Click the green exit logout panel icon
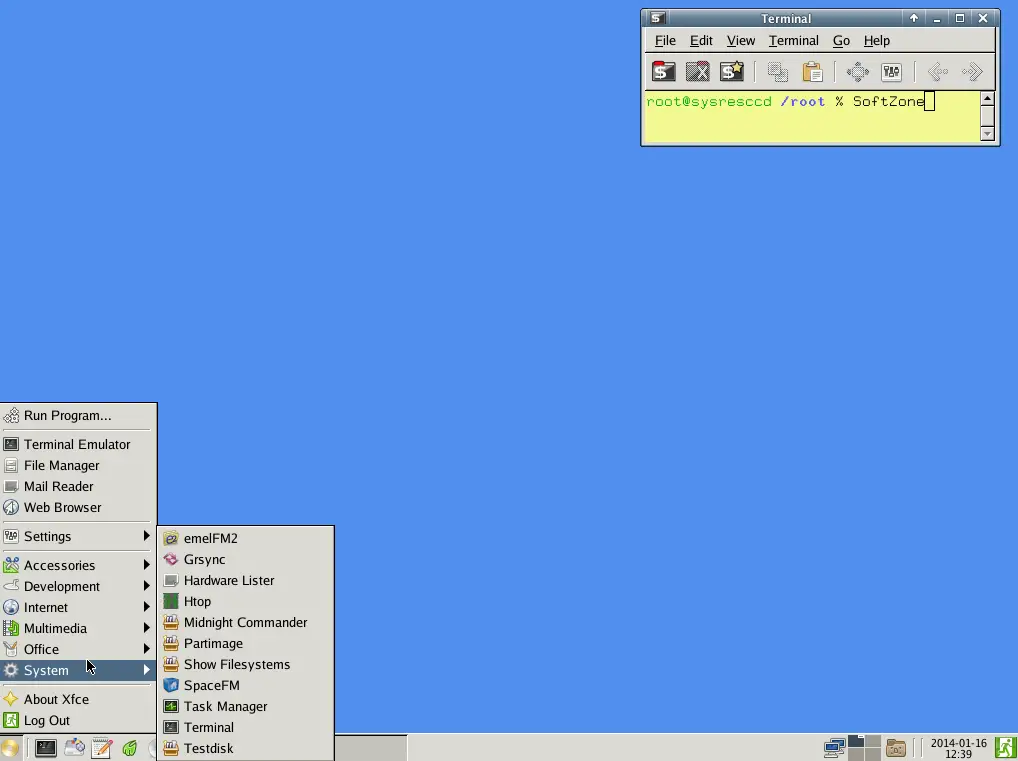 1006,748
